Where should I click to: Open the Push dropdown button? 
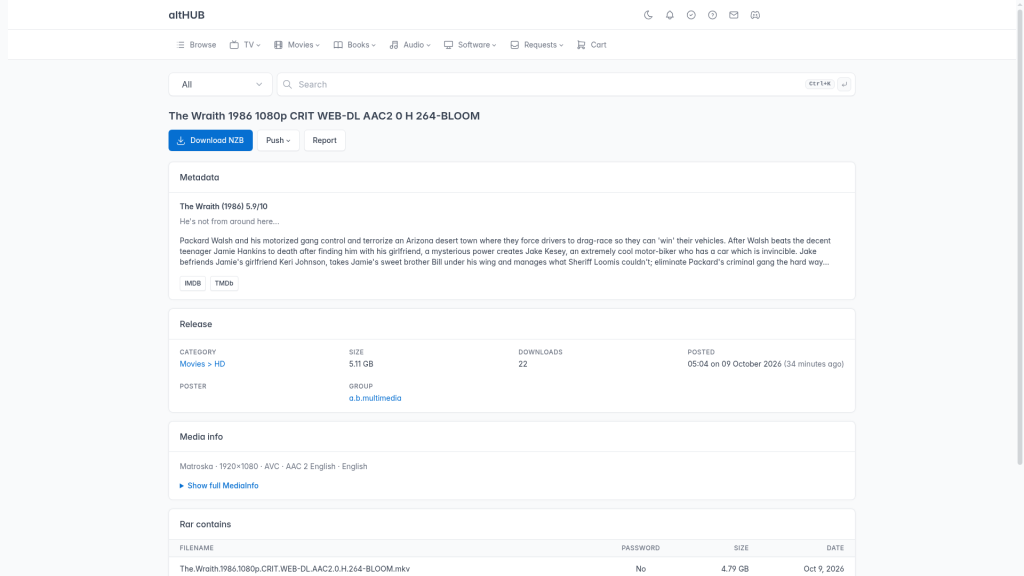tap(278, 140)
